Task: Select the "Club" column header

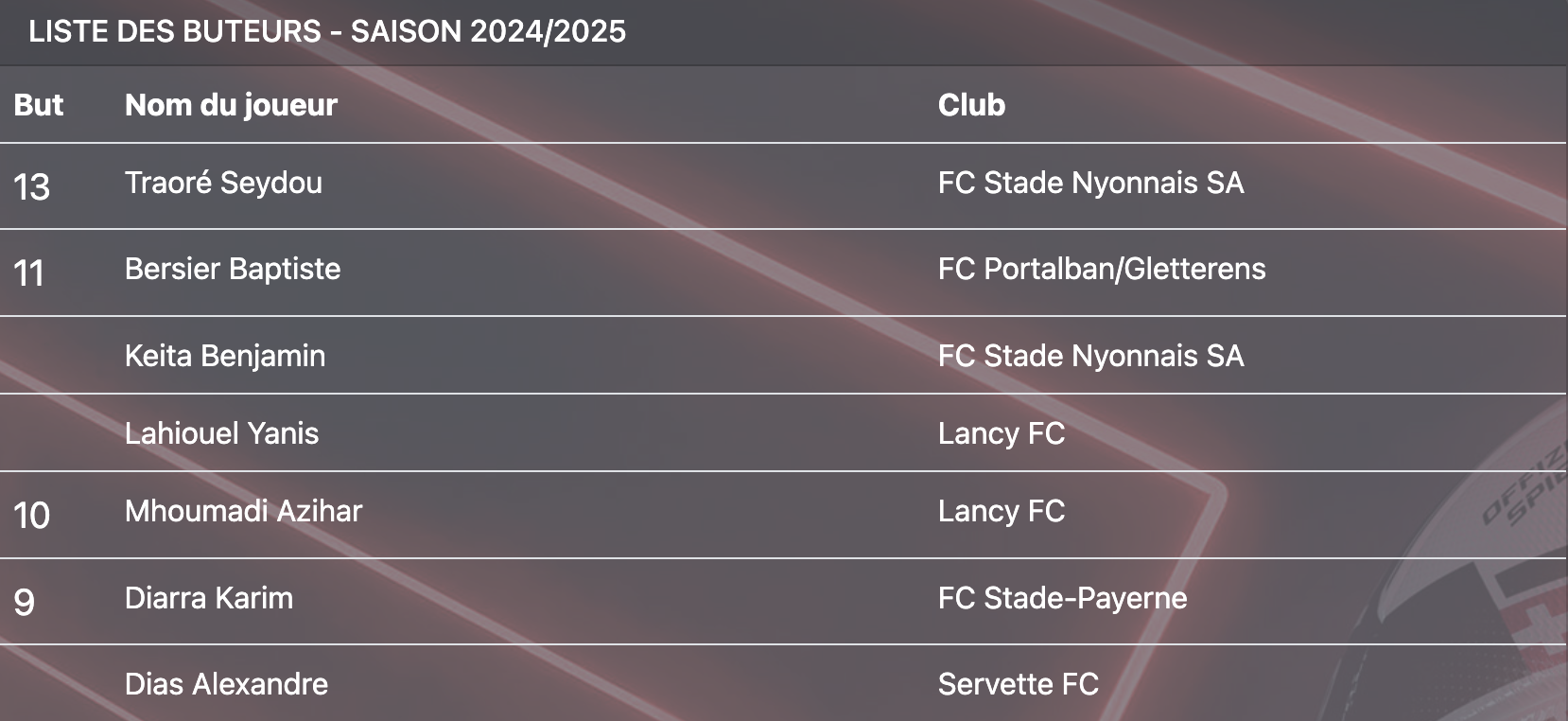Action: (x=971, y=105)
